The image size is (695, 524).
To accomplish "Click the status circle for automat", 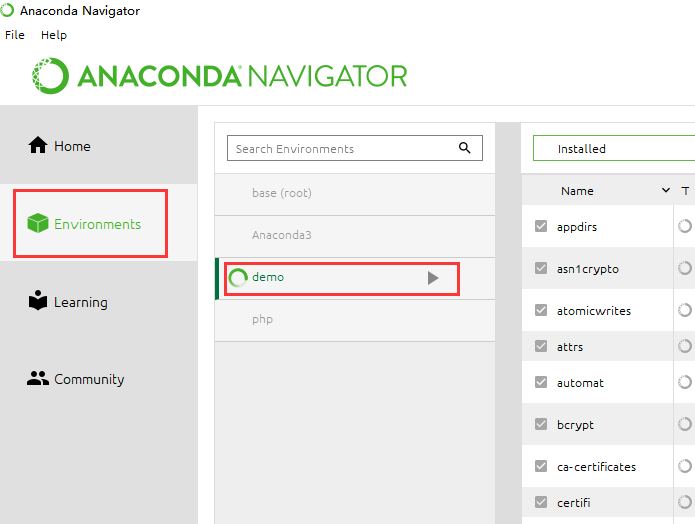I will tap(684, 382).
